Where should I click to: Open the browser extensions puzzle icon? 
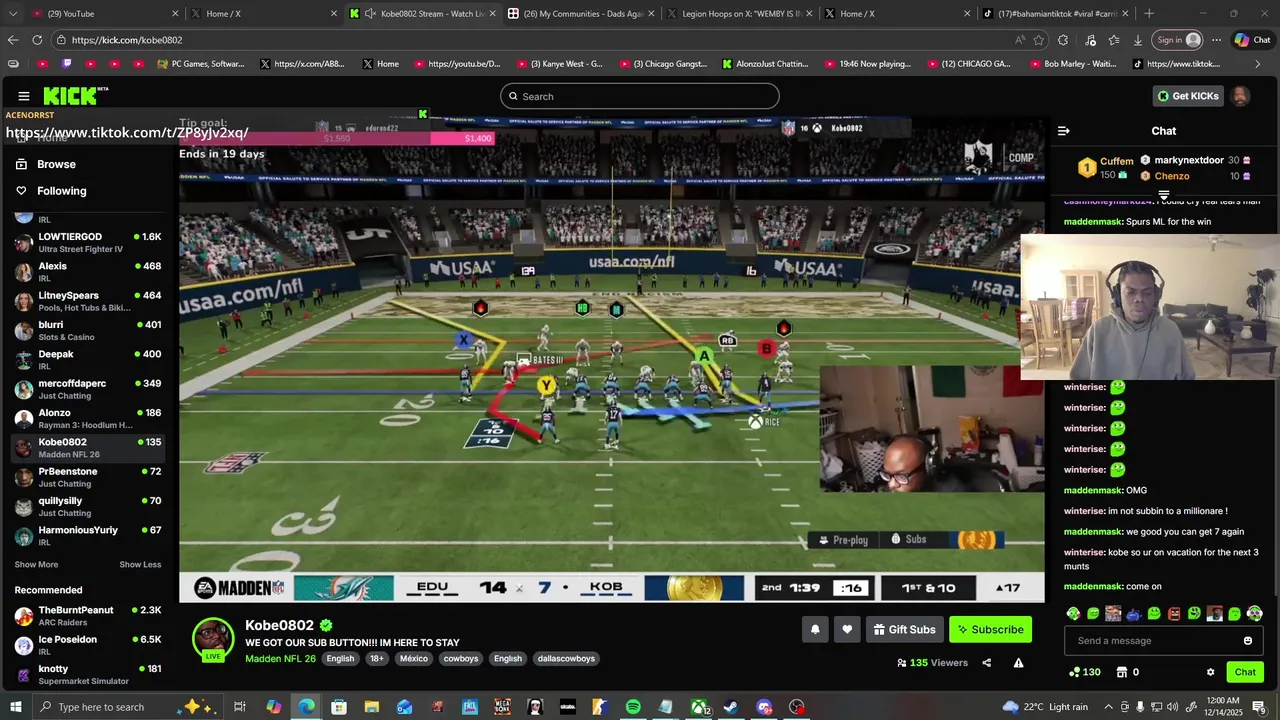[x=1063, y=40]
